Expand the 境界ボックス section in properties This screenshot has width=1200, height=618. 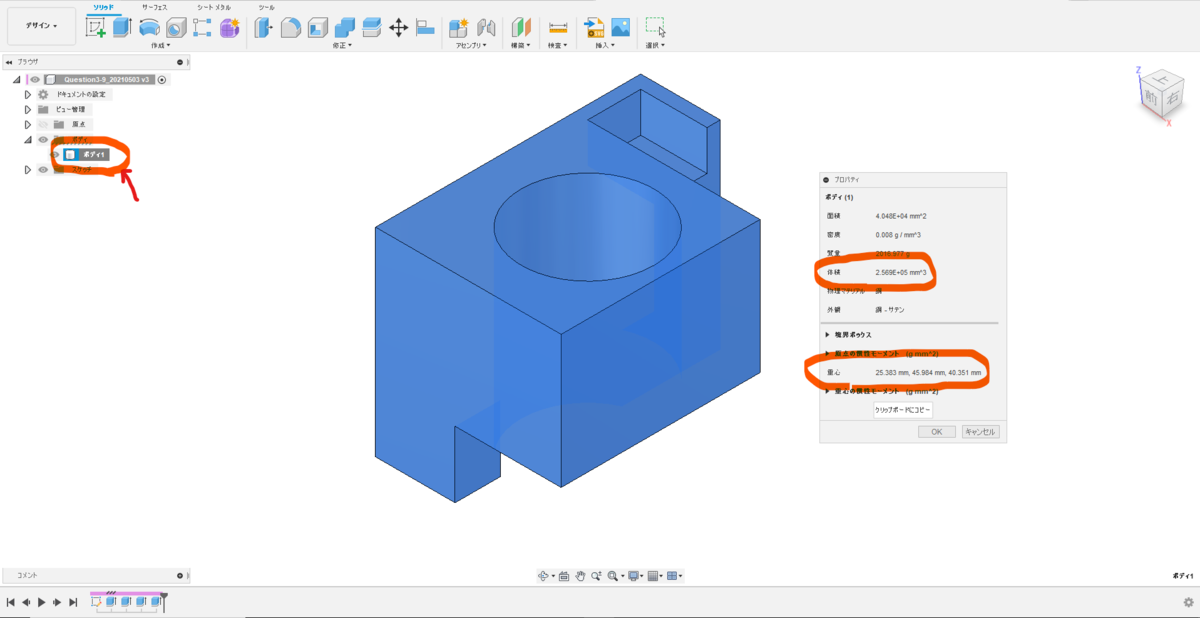coord(827,334)
